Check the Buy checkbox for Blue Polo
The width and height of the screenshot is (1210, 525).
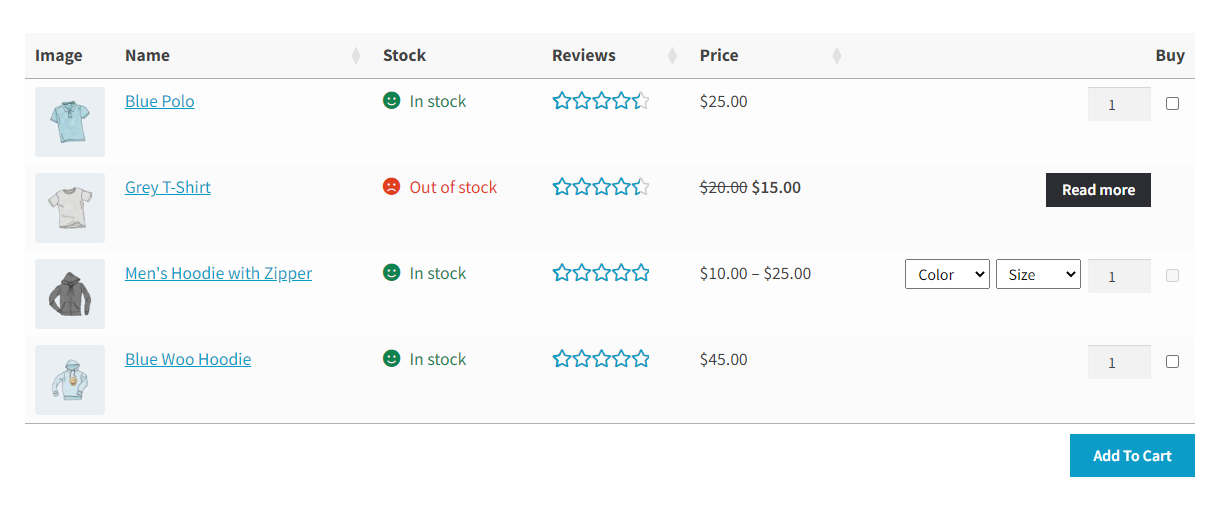point(1172,104)
